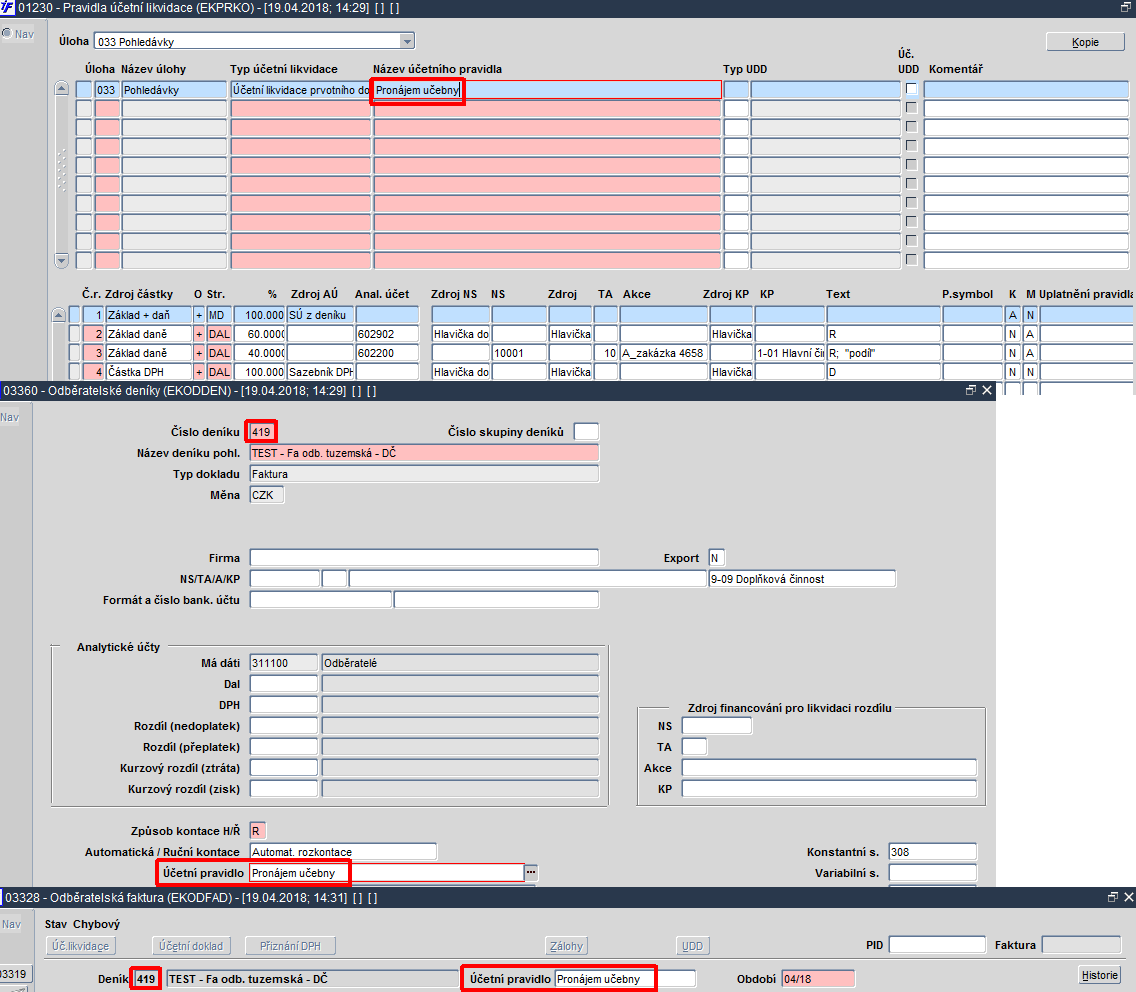The image size is (1136, 992).
Task: Click the empty Dal account field
Action: tap(283, 684)
